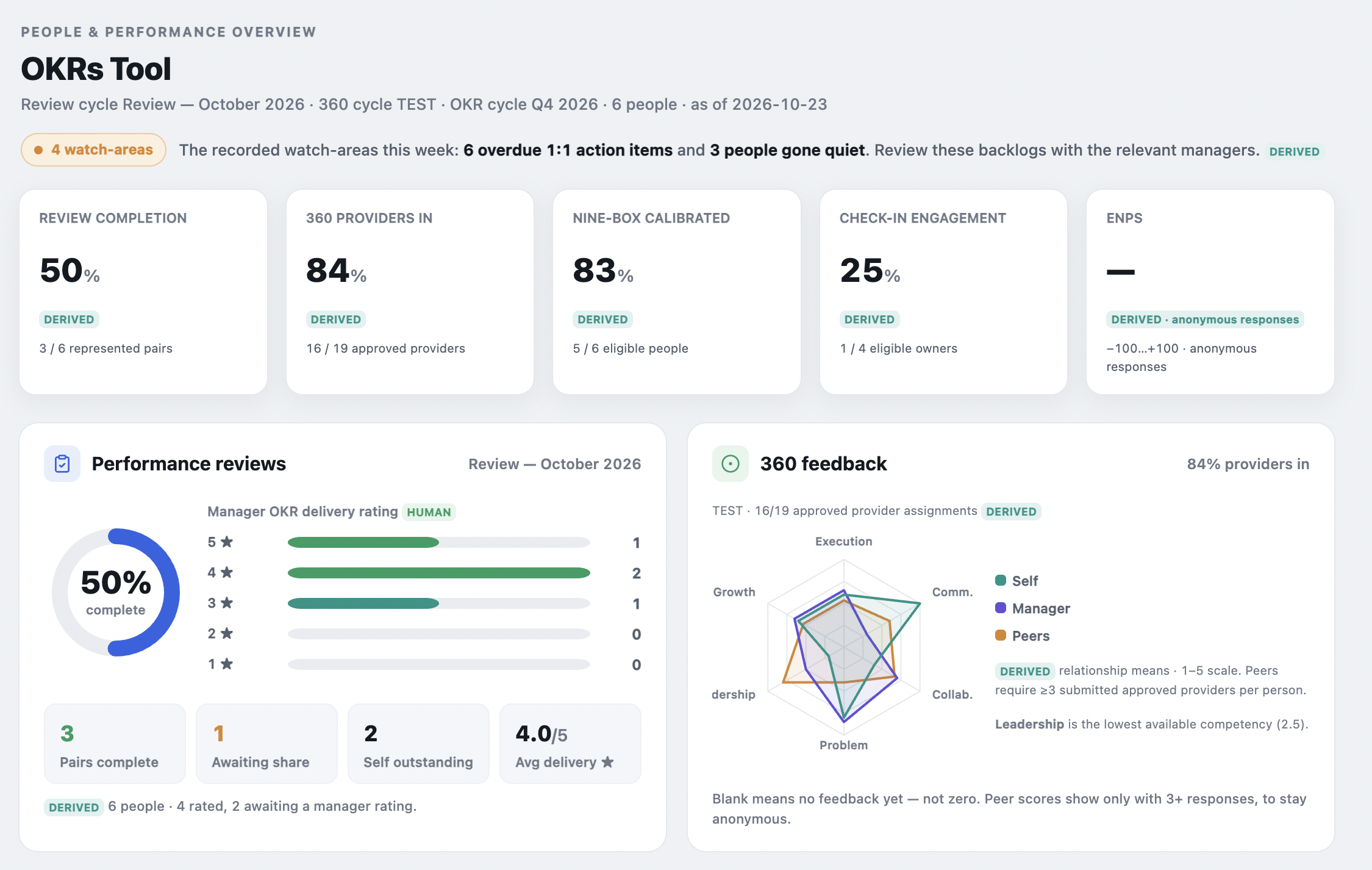Open the 360 Providers In card
1372x870 pixels.
click(410, 292)
